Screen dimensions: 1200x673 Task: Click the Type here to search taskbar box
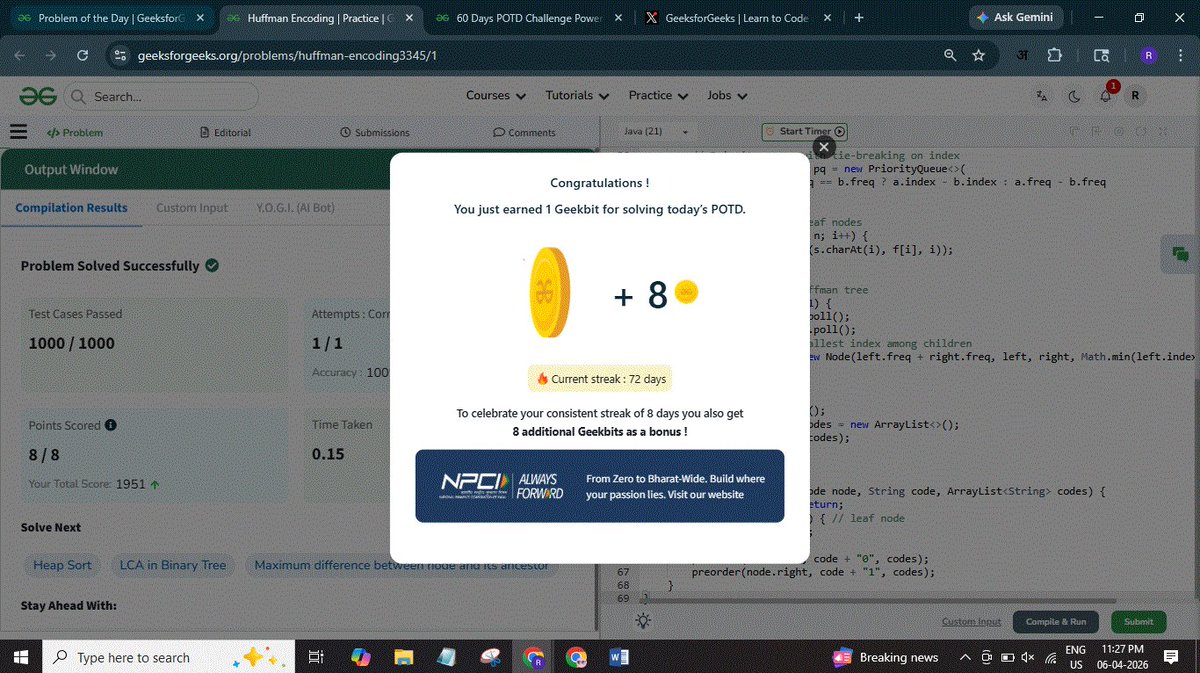pos(168,657)
